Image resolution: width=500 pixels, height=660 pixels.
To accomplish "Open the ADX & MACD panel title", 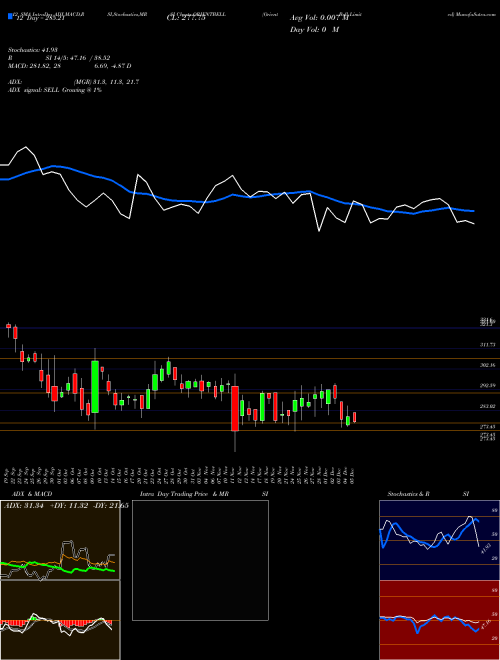I will pyautogui.click(x=32, y=494).
